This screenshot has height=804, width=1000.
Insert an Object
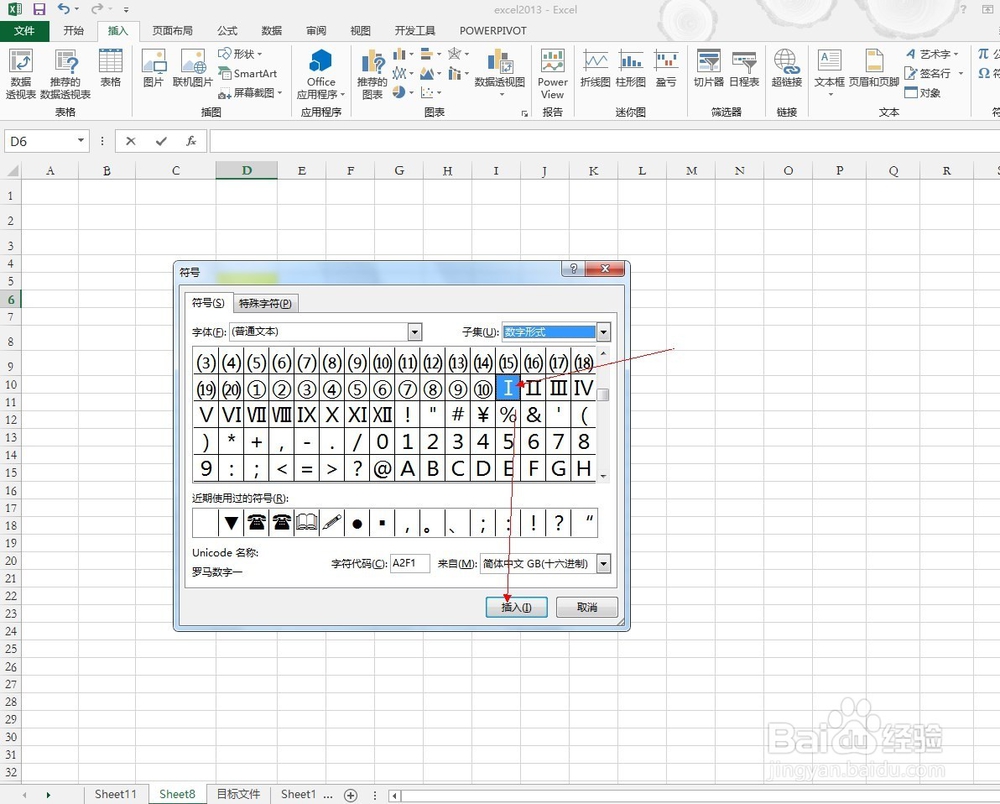coord(923,93)
